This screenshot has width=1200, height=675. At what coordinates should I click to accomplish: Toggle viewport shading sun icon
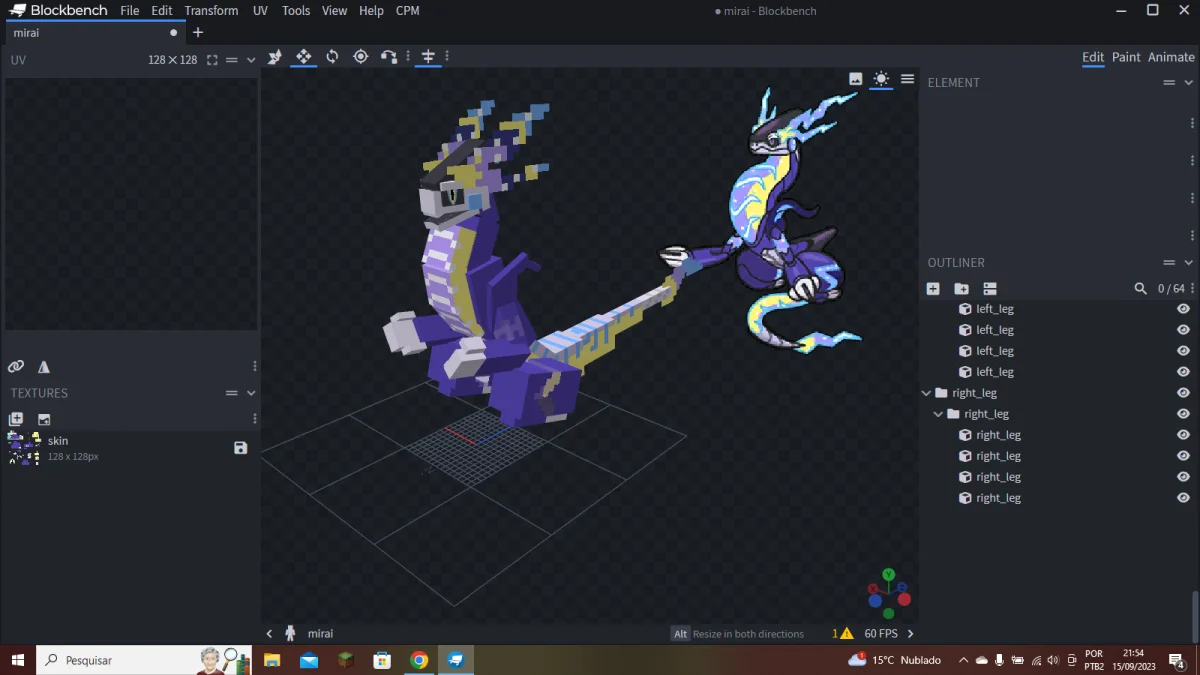point(881,79)
